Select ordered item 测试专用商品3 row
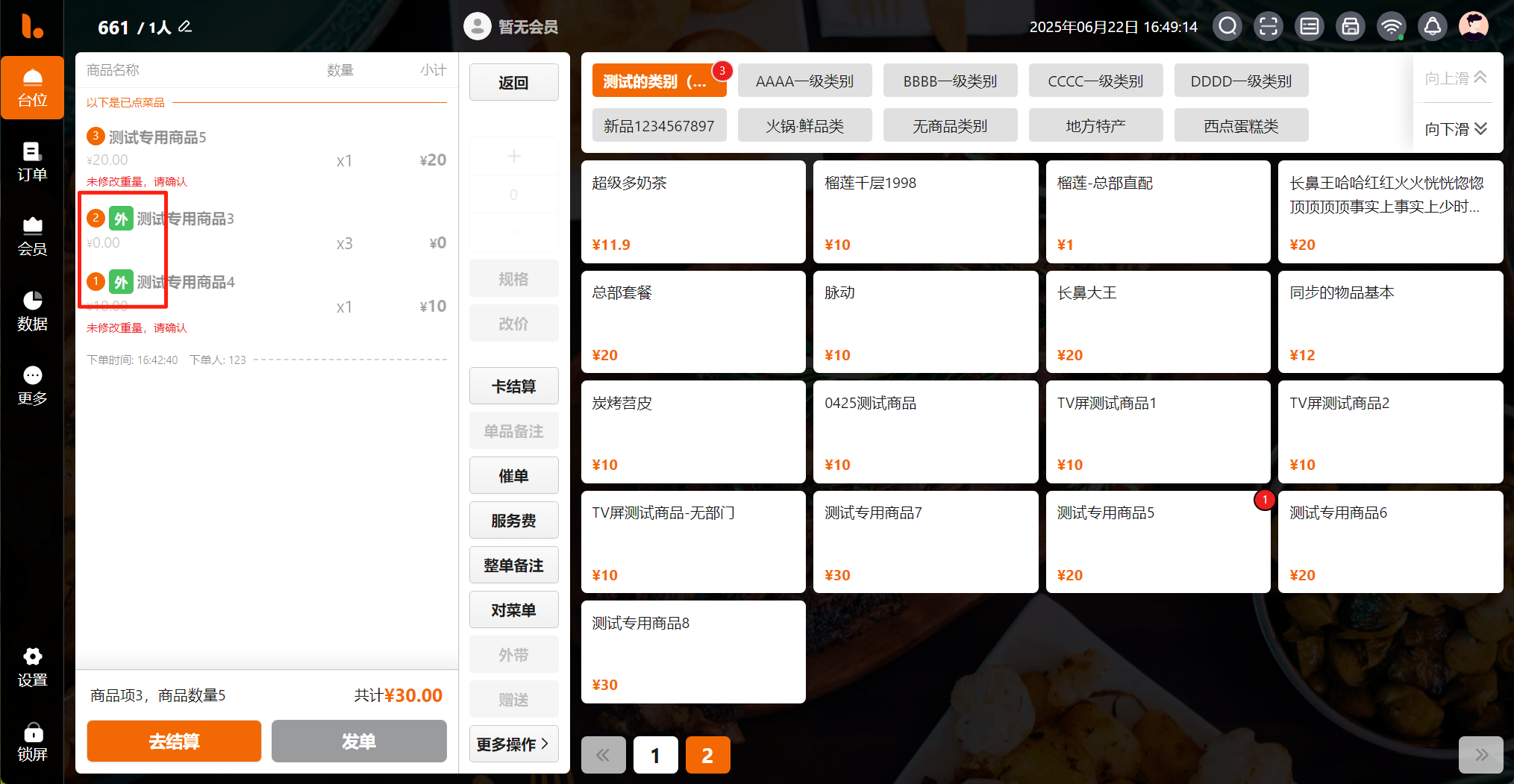Viewport: 1514px width, 784px height. (266, 231)
